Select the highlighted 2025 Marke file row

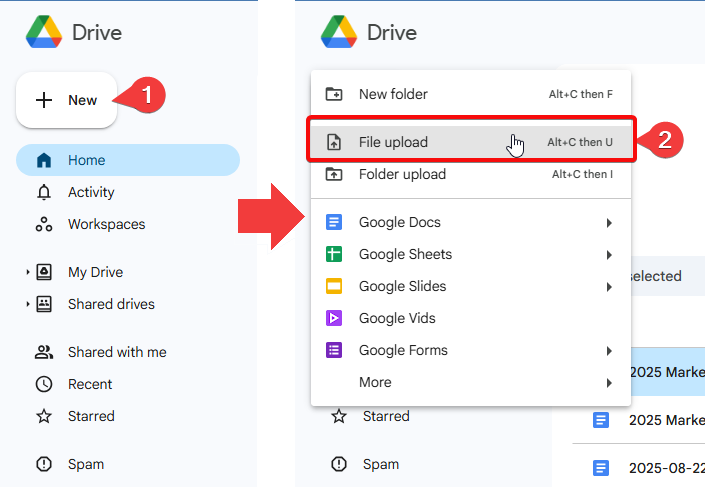click(668, 372)
